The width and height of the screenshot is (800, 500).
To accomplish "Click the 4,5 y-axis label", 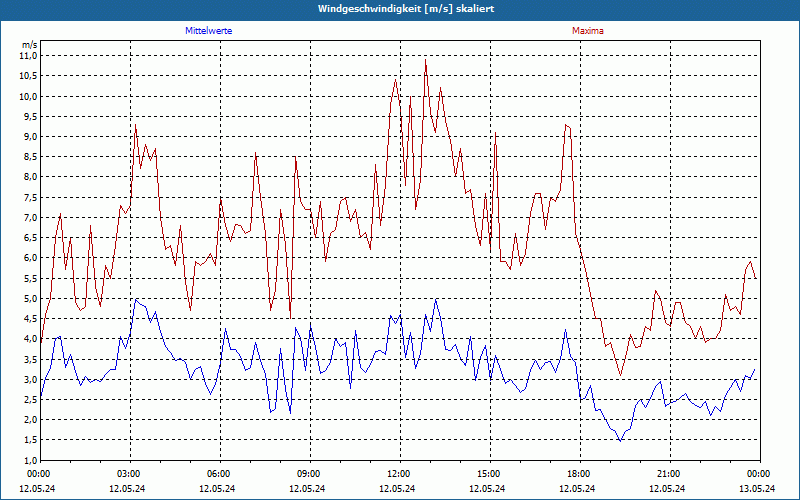I will [x=31, y=318].
